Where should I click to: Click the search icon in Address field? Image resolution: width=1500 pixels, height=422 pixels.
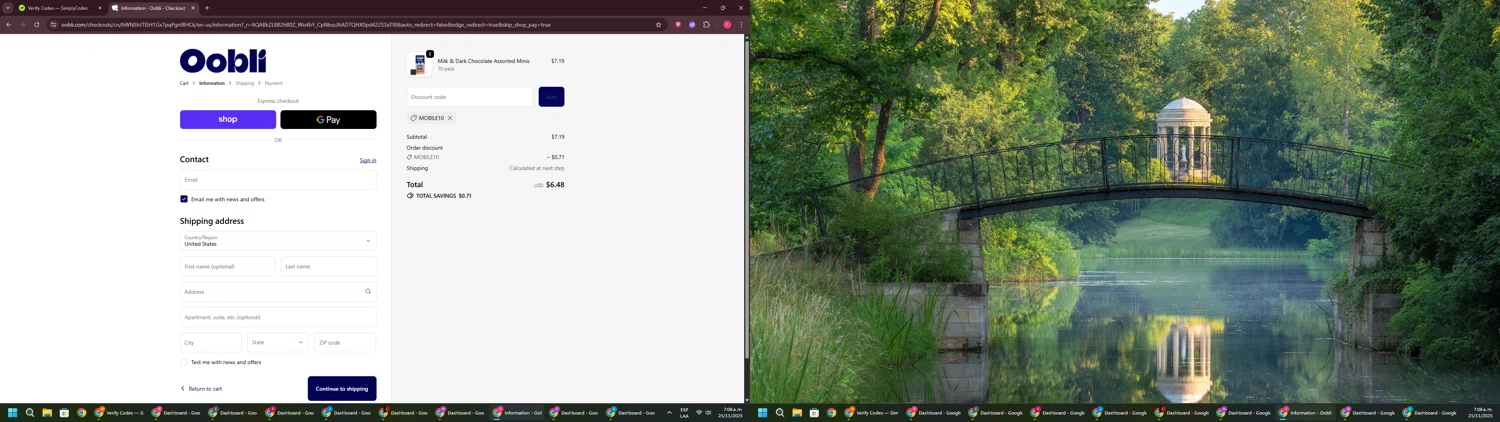pos(368,292)
